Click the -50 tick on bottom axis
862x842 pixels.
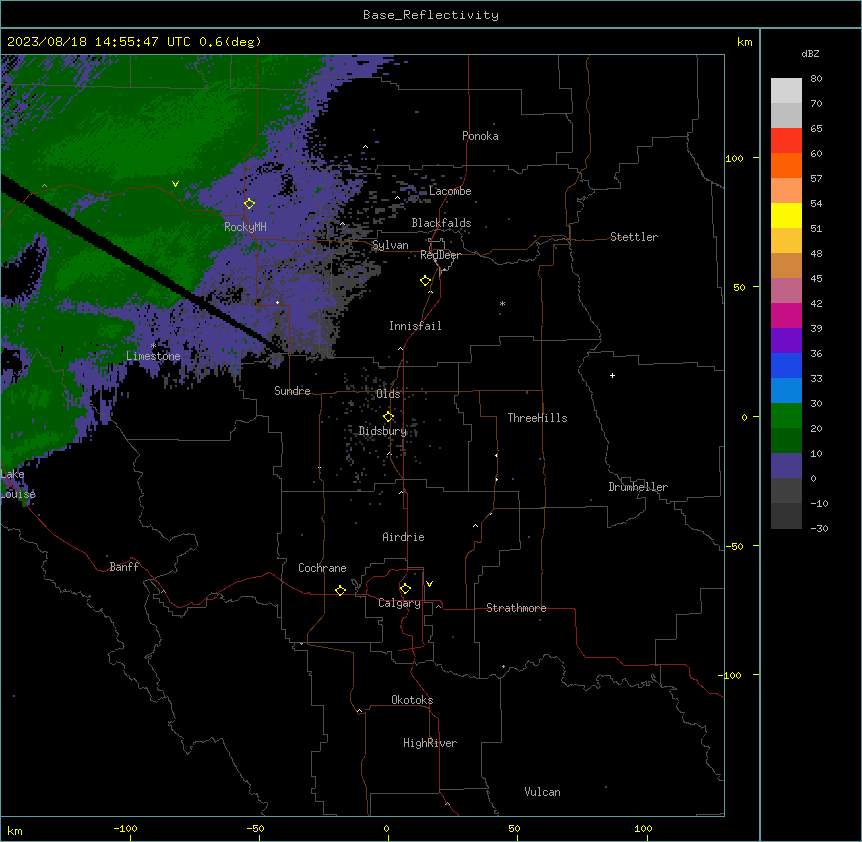(255, 828)
